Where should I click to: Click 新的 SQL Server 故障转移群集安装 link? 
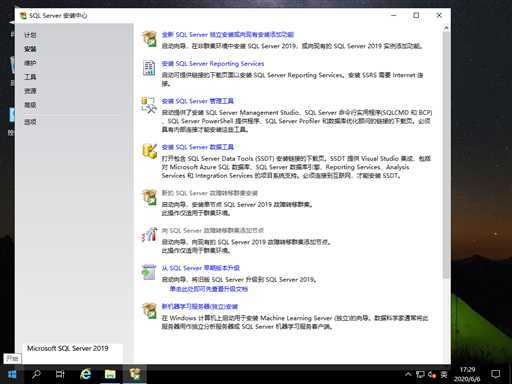click(x=209, y=193)
